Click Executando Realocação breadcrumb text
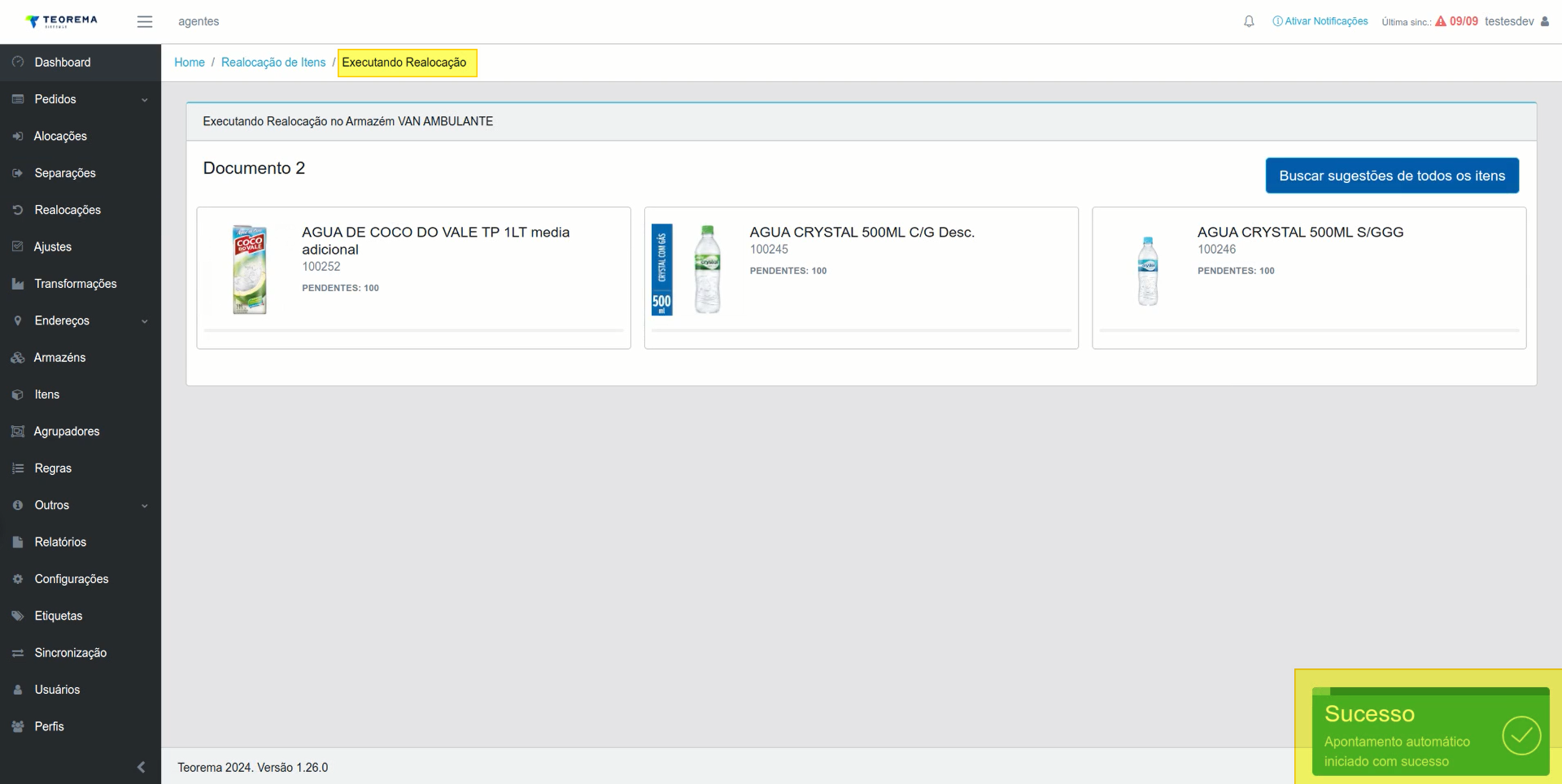Image resolution: width=1562 pixels, height=784 pixels. click(x=404, y=63)
